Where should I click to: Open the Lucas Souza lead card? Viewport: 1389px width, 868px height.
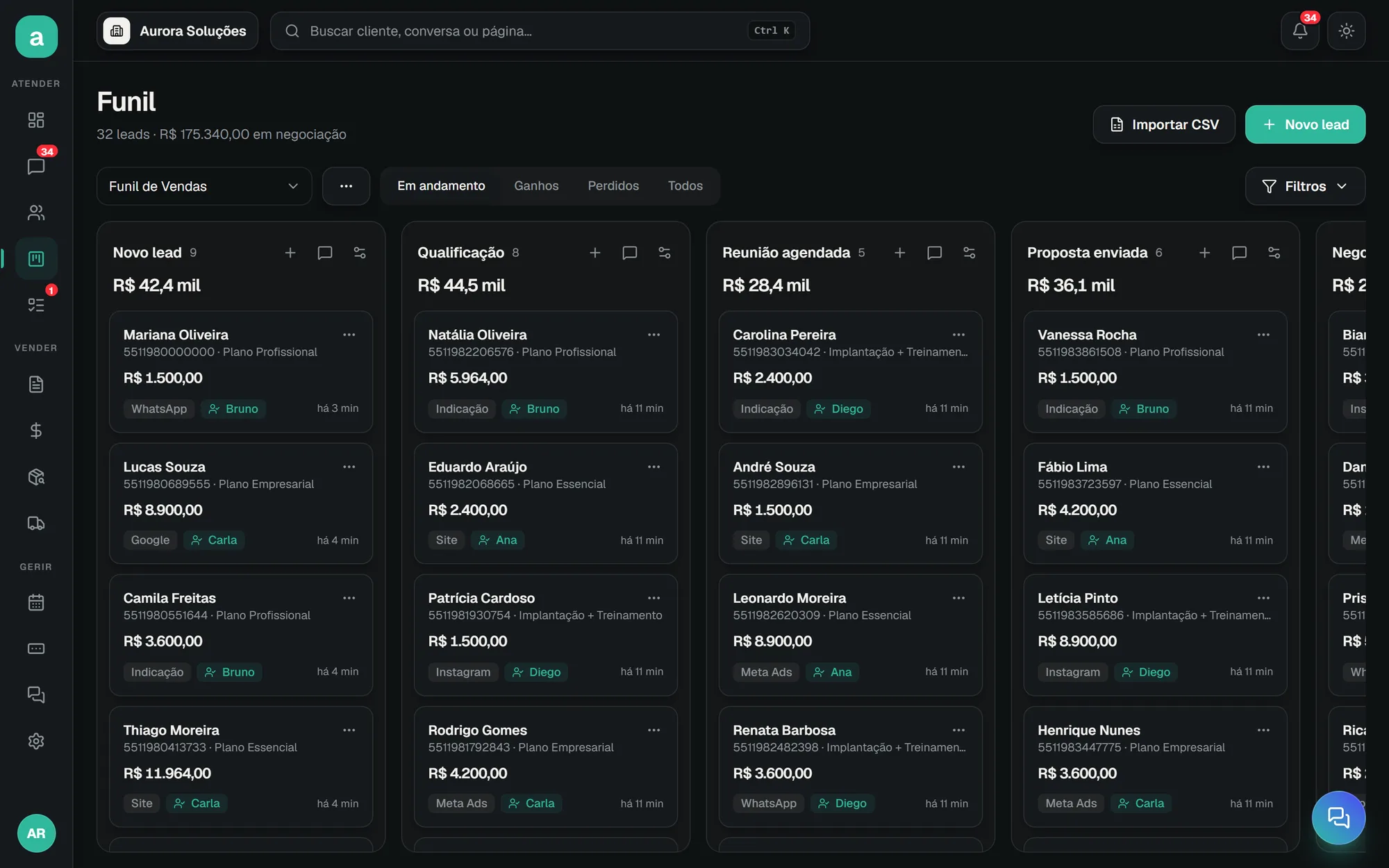pos(241,503)
